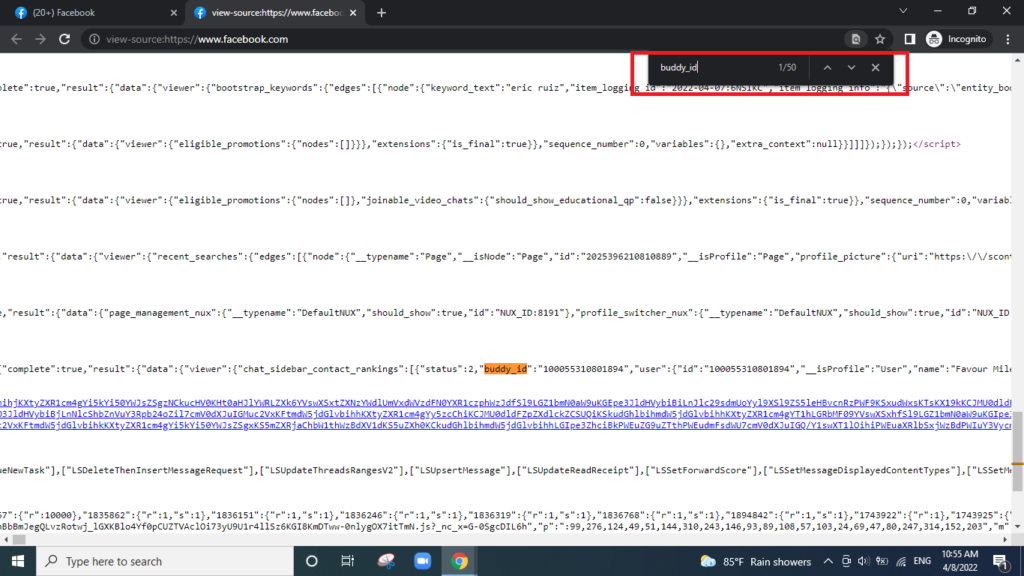Image resolution: width=1024 pixels, height=576 pixels.
Task: Click the find bar text field
Action: [x=710, y=67]
